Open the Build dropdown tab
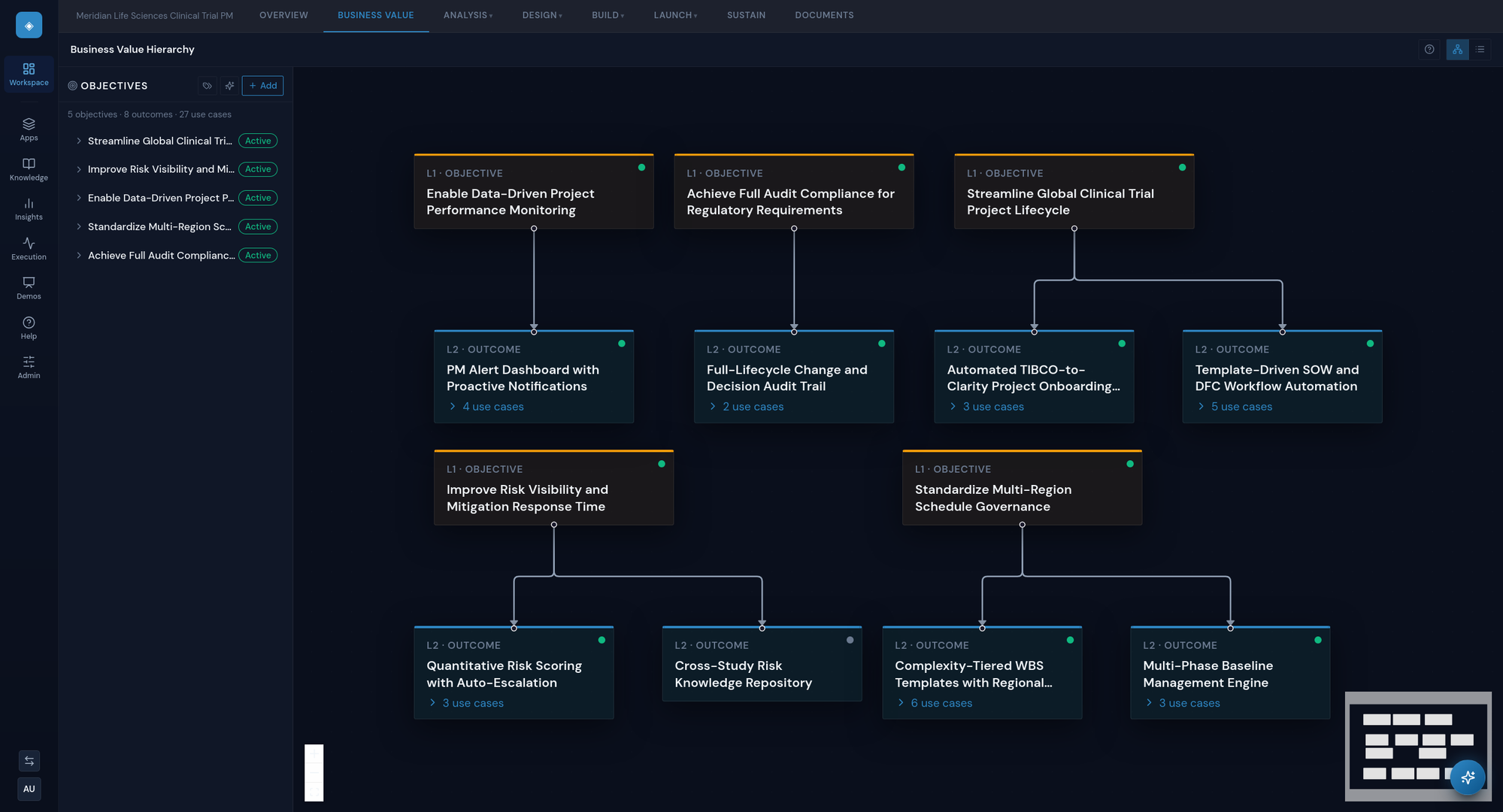The image size is (1503, 812). point(608,15)
